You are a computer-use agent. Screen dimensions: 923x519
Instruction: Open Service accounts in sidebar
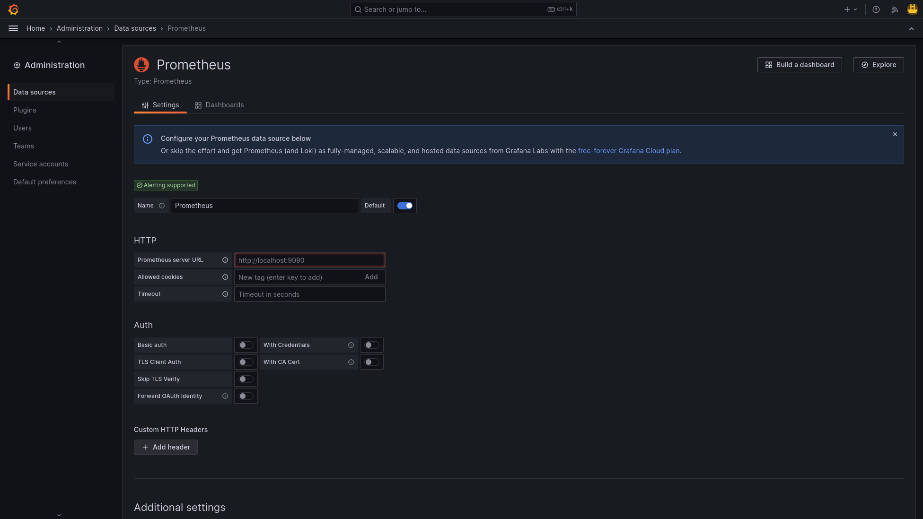(41, 164)
